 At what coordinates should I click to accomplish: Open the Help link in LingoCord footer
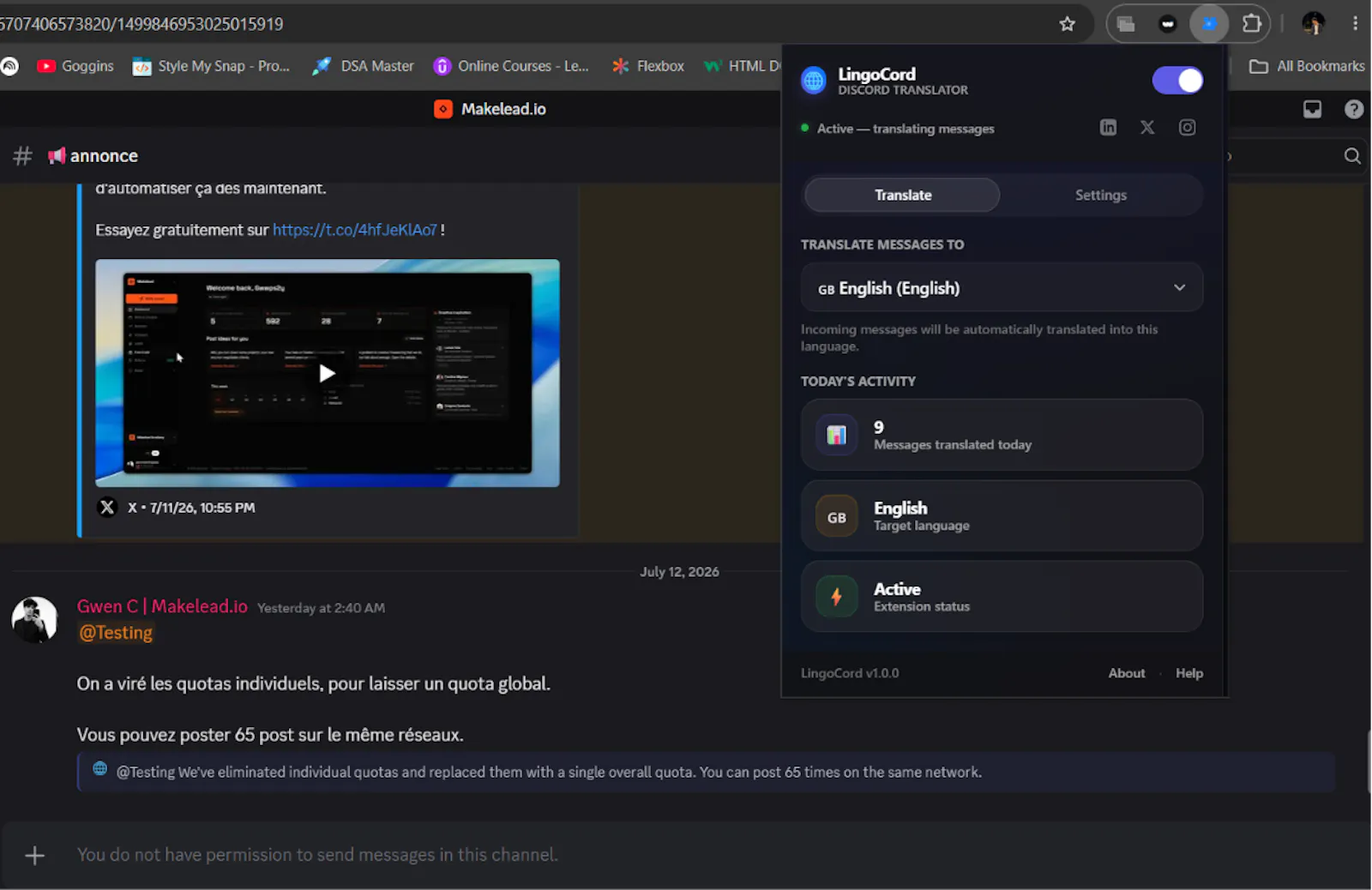point(1188,673)
